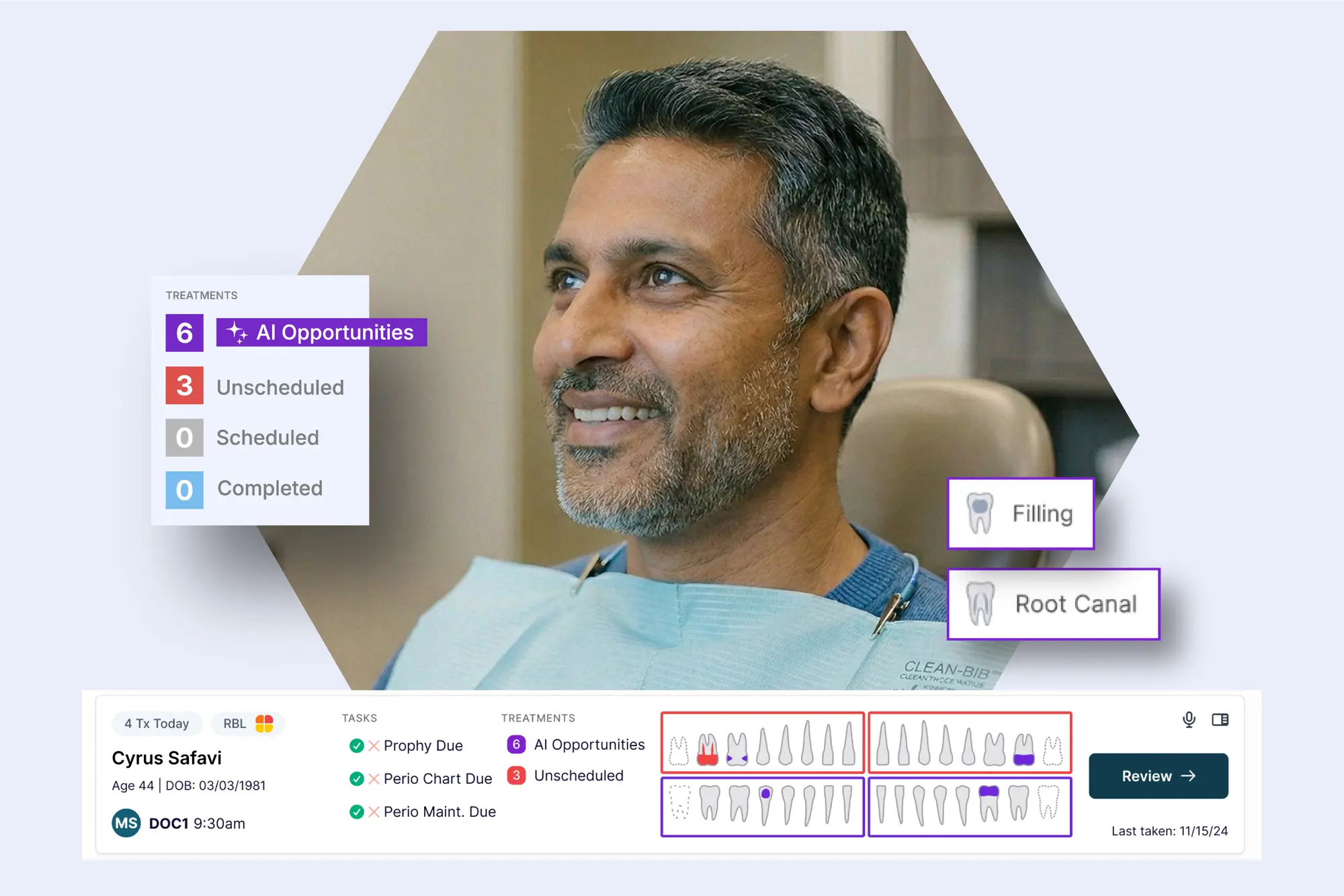Check the green tick for Prophy Due

(x=357, y=746)
